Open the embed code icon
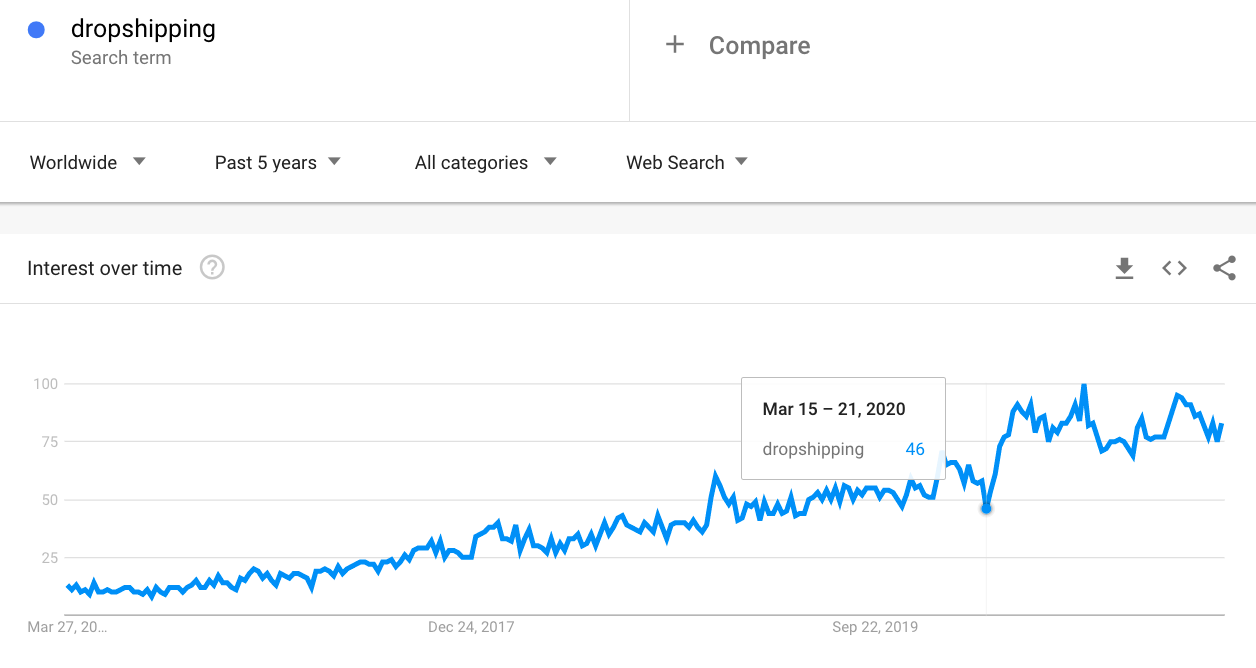This screenshot has width=1256, height=668. click(x=1174, y=268)
